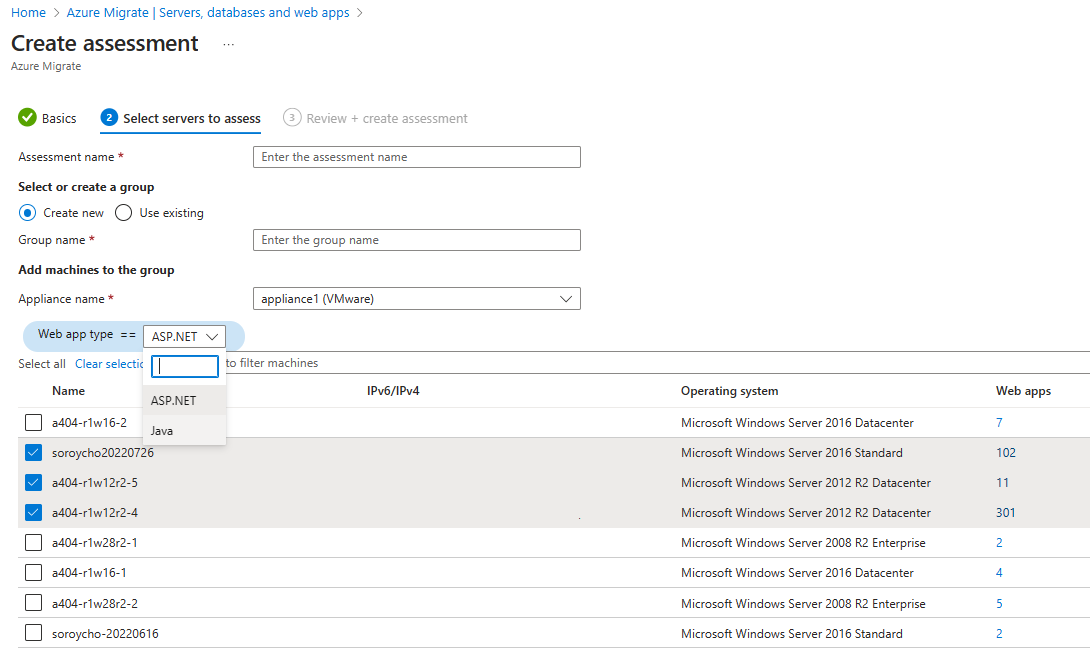Deselect the a404-r1w12r2-5 checkbox
The height and width of the screenshot is (650, 1090).
[x=33, y=482]
